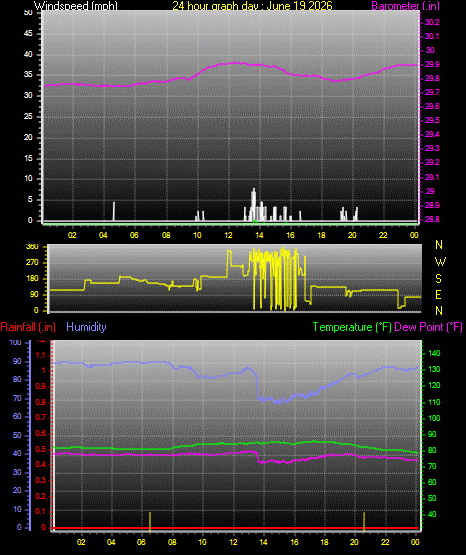Click the 'Humidity' legend label
The image size is (466, 555).
coord(86,326)
